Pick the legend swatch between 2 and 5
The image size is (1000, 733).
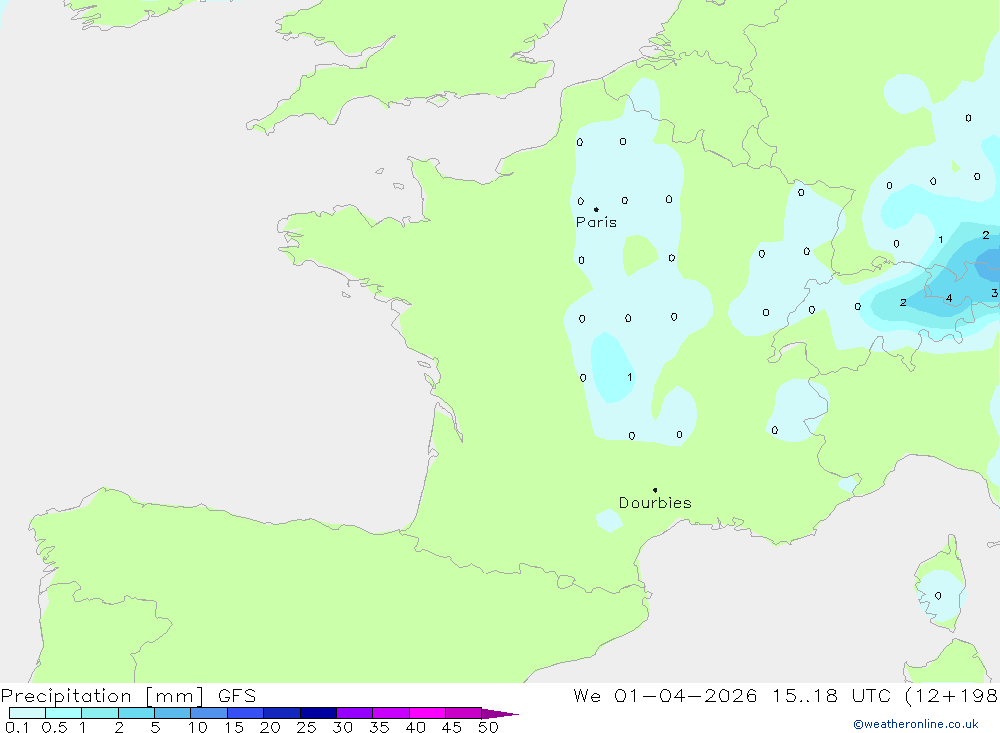point(136,714)
